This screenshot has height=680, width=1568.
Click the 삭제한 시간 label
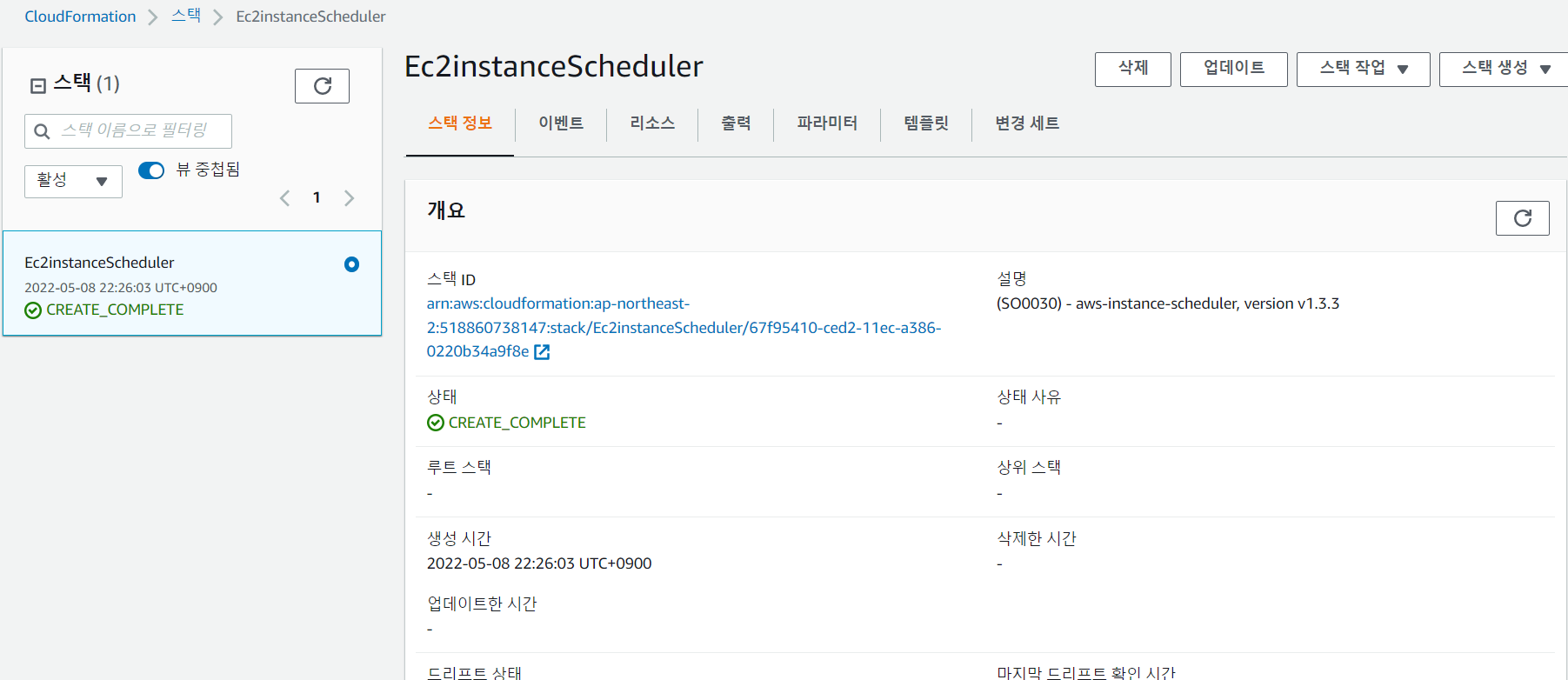1037,539
